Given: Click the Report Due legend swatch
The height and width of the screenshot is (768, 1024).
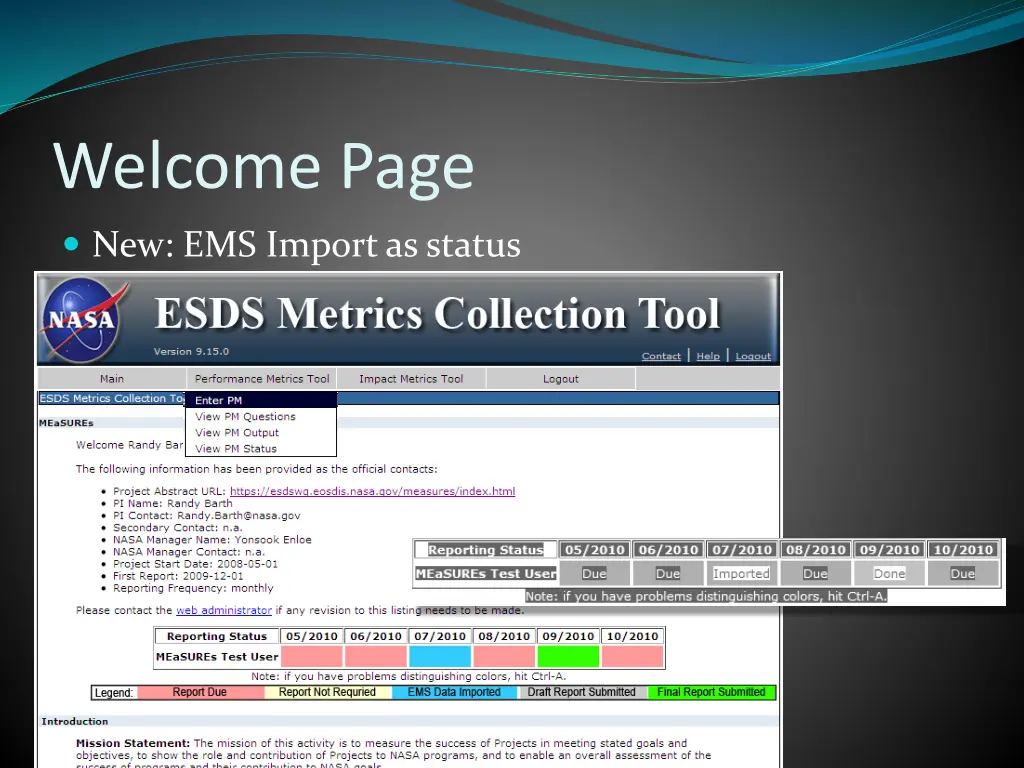Looking at the screenshot, I should (200, 692).
